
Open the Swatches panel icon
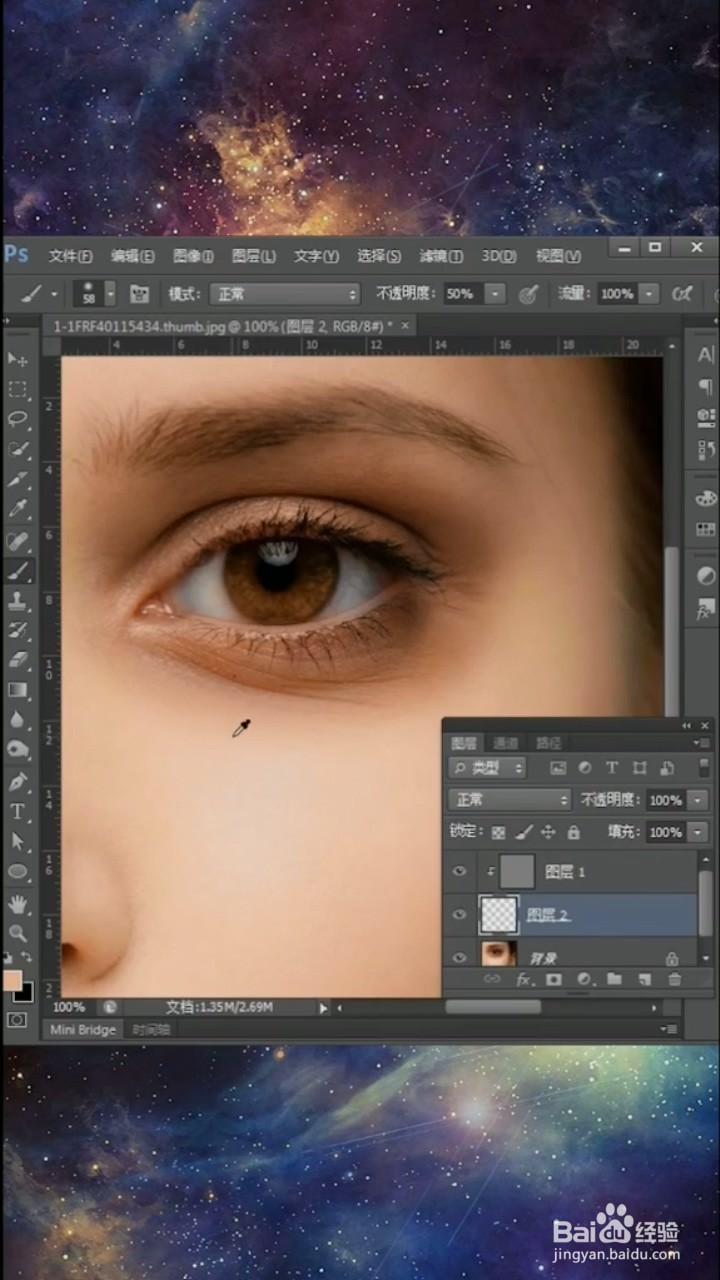pyautogui.click(x=706, y=529)
